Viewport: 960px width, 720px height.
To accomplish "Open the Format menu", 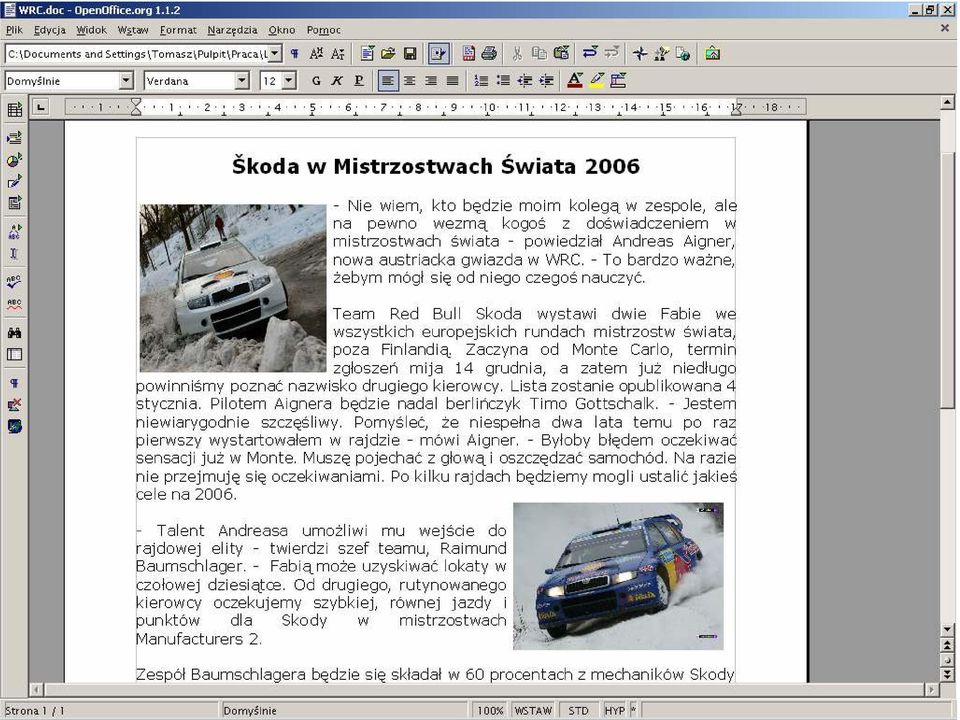I will pos(178,30).
